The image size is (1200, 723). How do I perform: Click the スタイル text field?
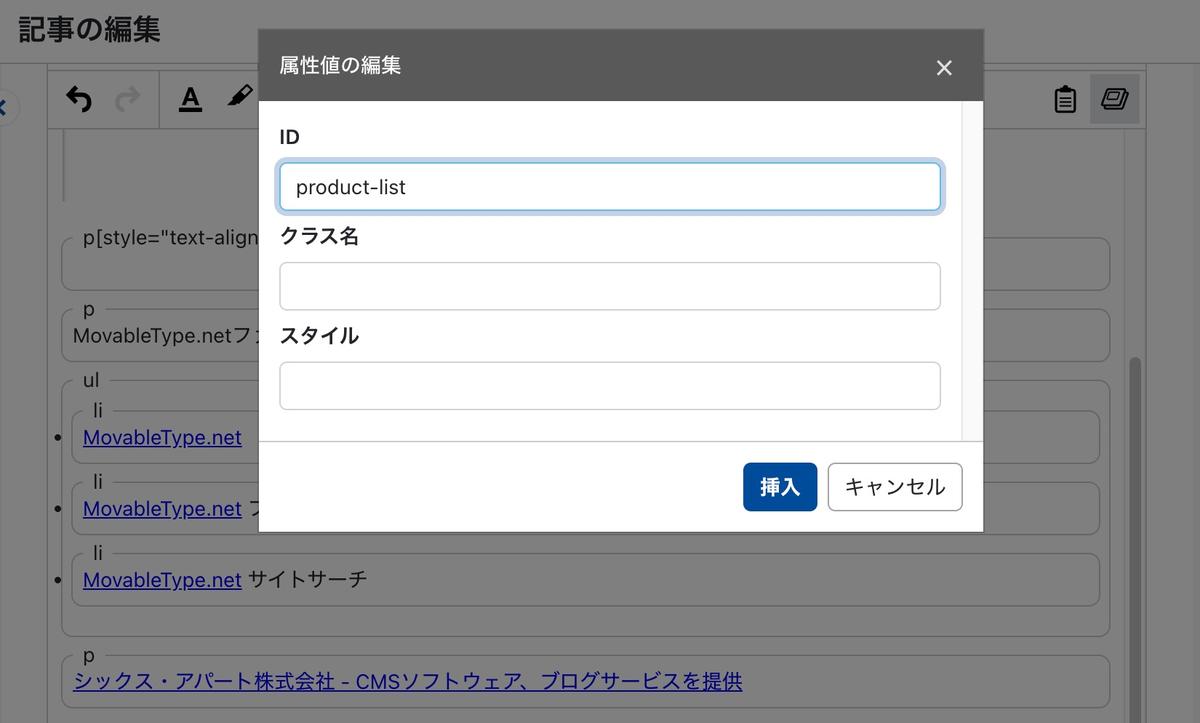[x=609, y=386]
